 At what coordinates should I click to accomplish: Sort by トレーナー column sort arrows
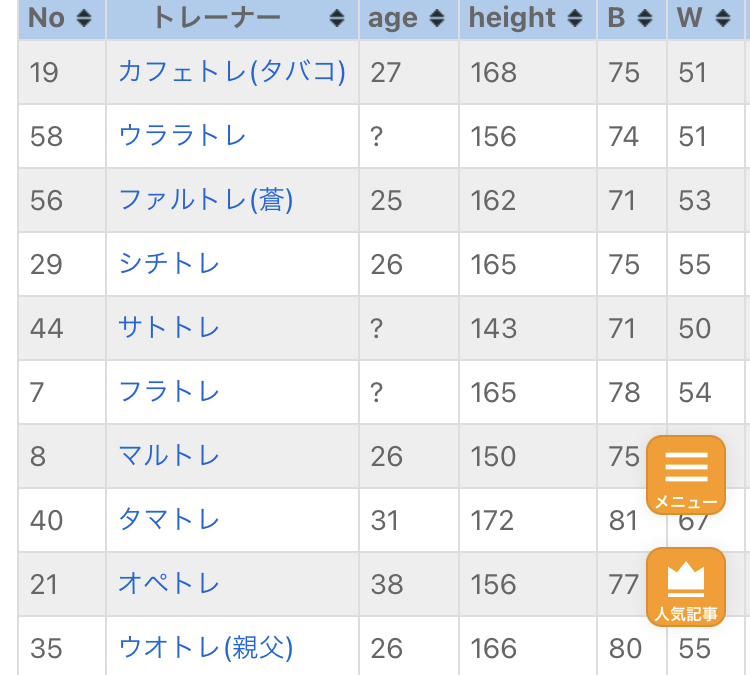point(337,18)
